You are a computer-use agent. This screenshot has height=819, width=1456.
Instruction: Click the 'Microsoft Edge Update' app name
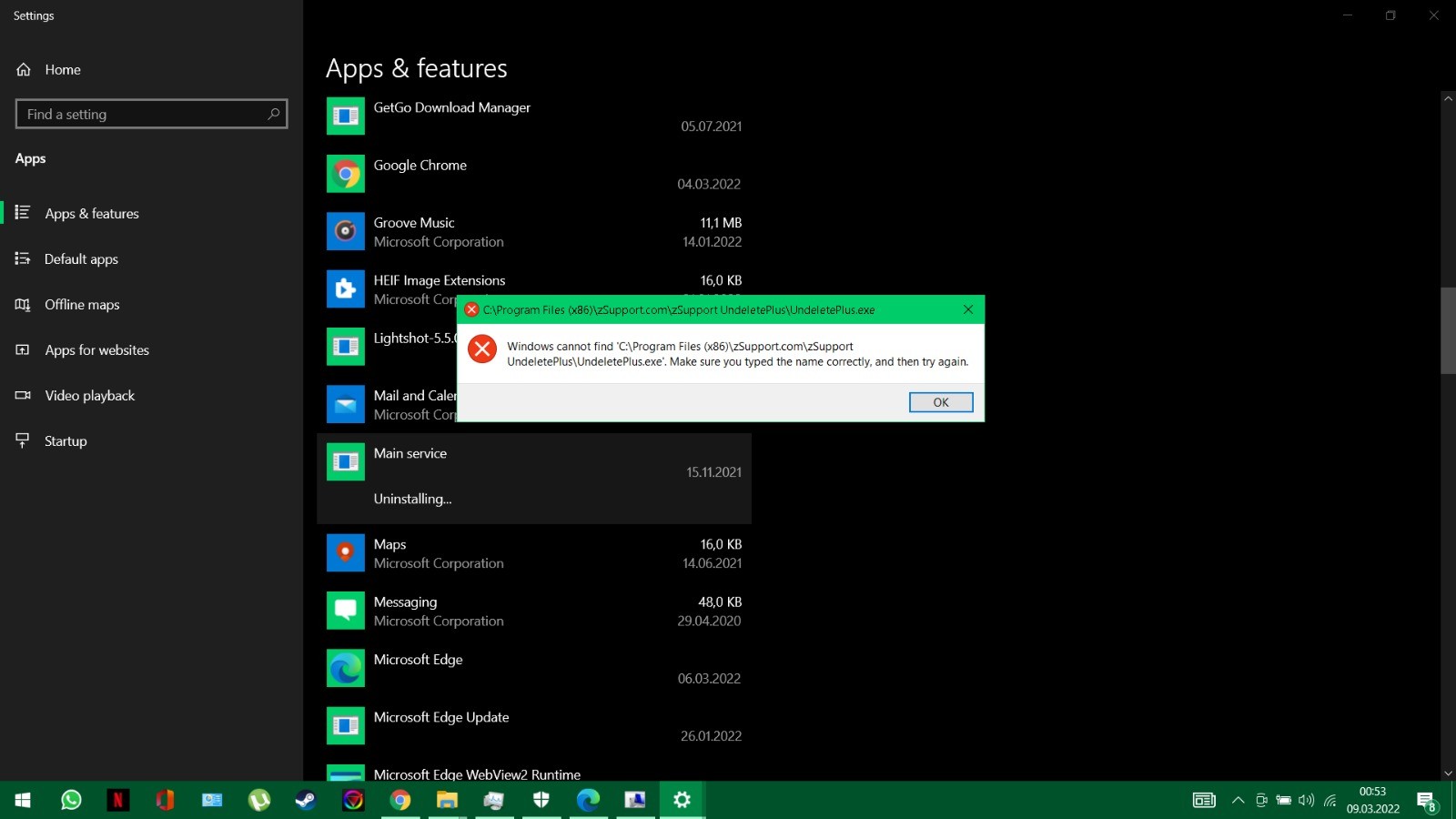pos(441,718)
